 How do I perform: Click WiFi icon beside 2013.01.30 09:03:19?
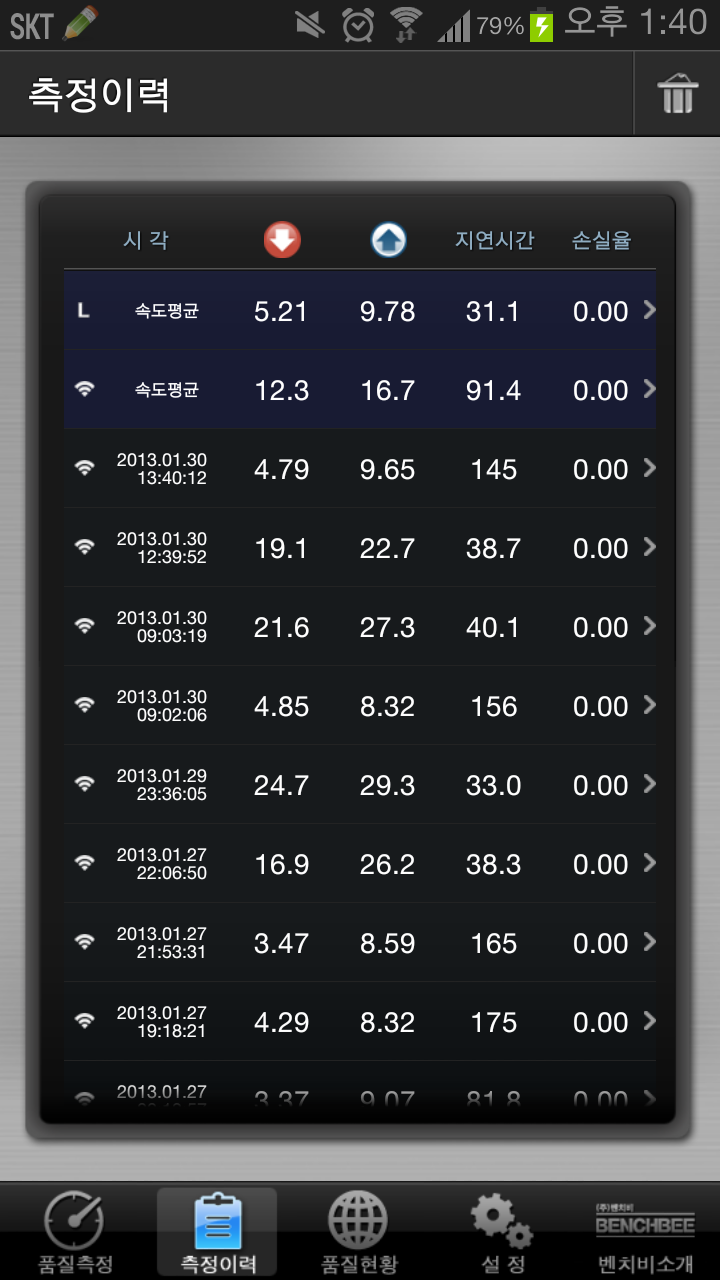85,626
